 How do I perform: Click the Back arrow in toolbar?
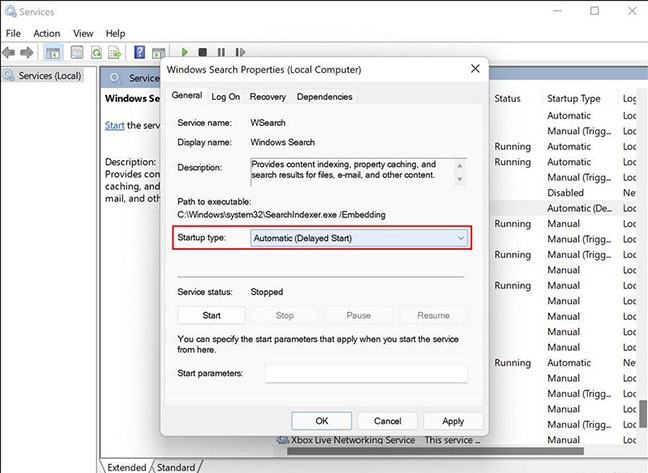tap(10, 52)
